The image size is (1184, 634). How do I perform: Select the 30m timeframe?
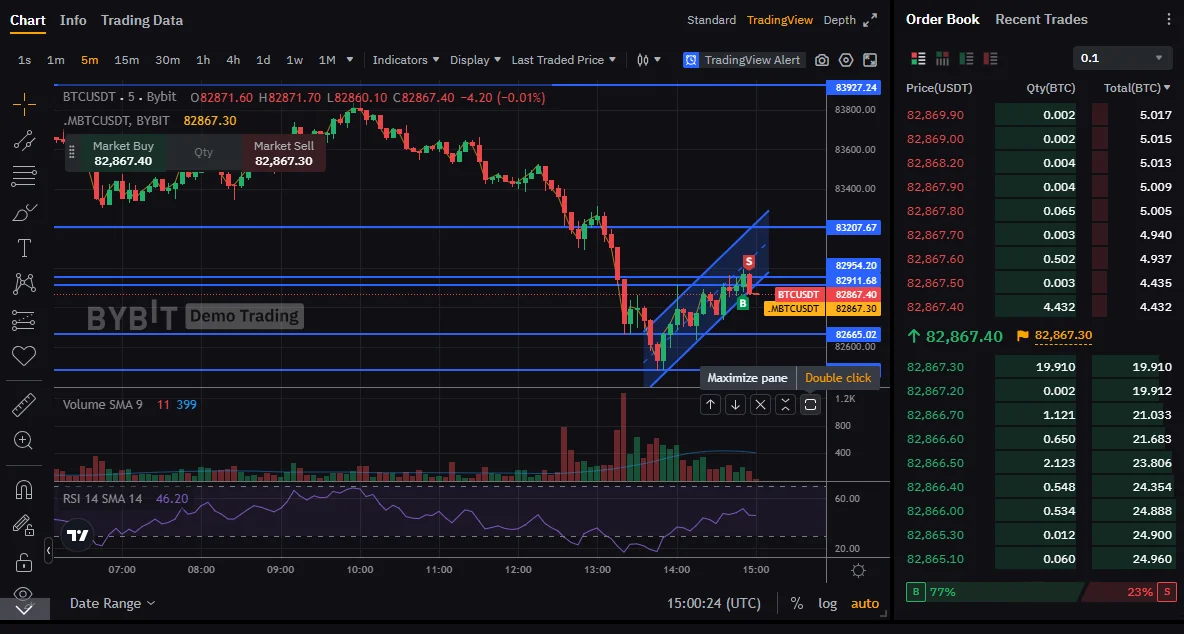point(168,60)
